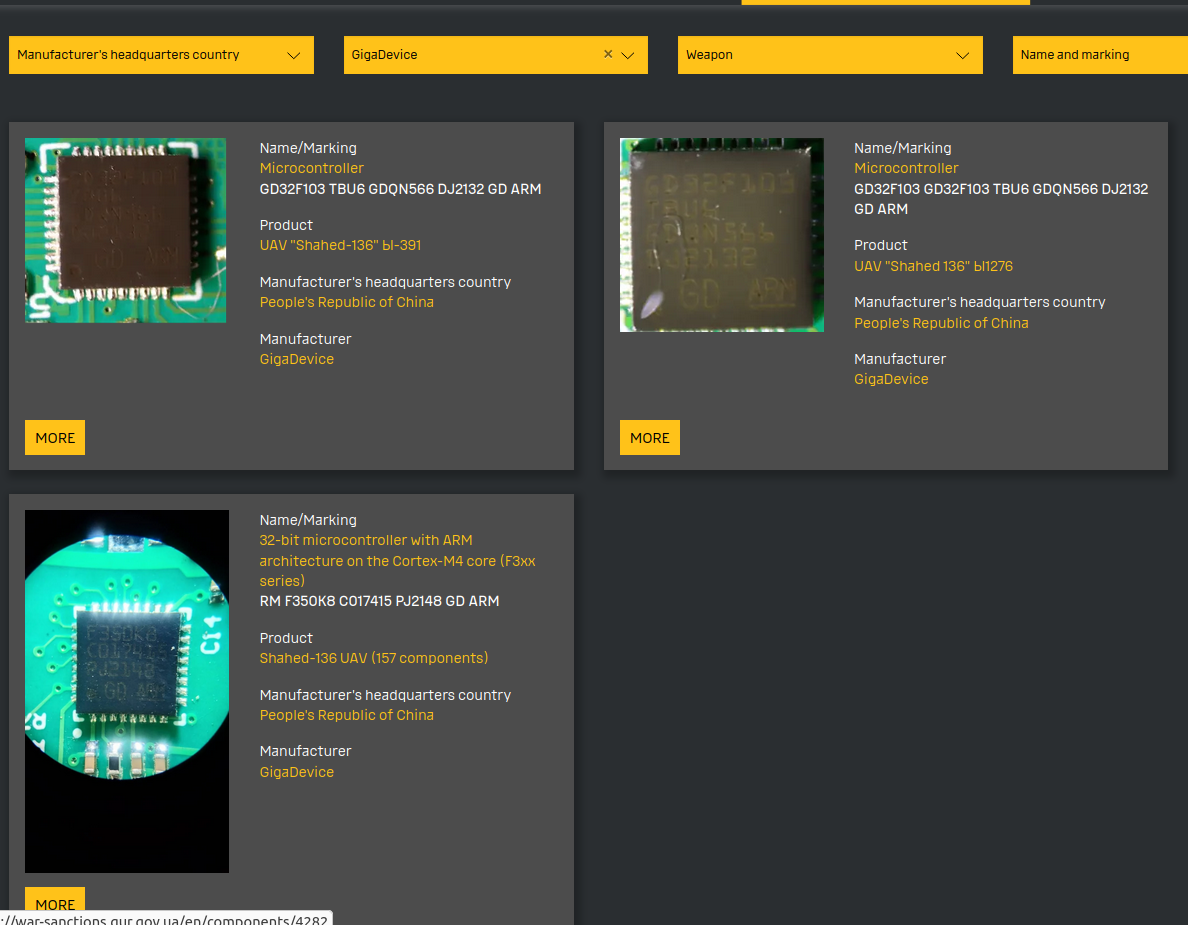The height and width of the screenshot is (925, 1188).
Task: Follow UAV "Shahed-136" Ы-391 product link
Action: tap(340, 245)
